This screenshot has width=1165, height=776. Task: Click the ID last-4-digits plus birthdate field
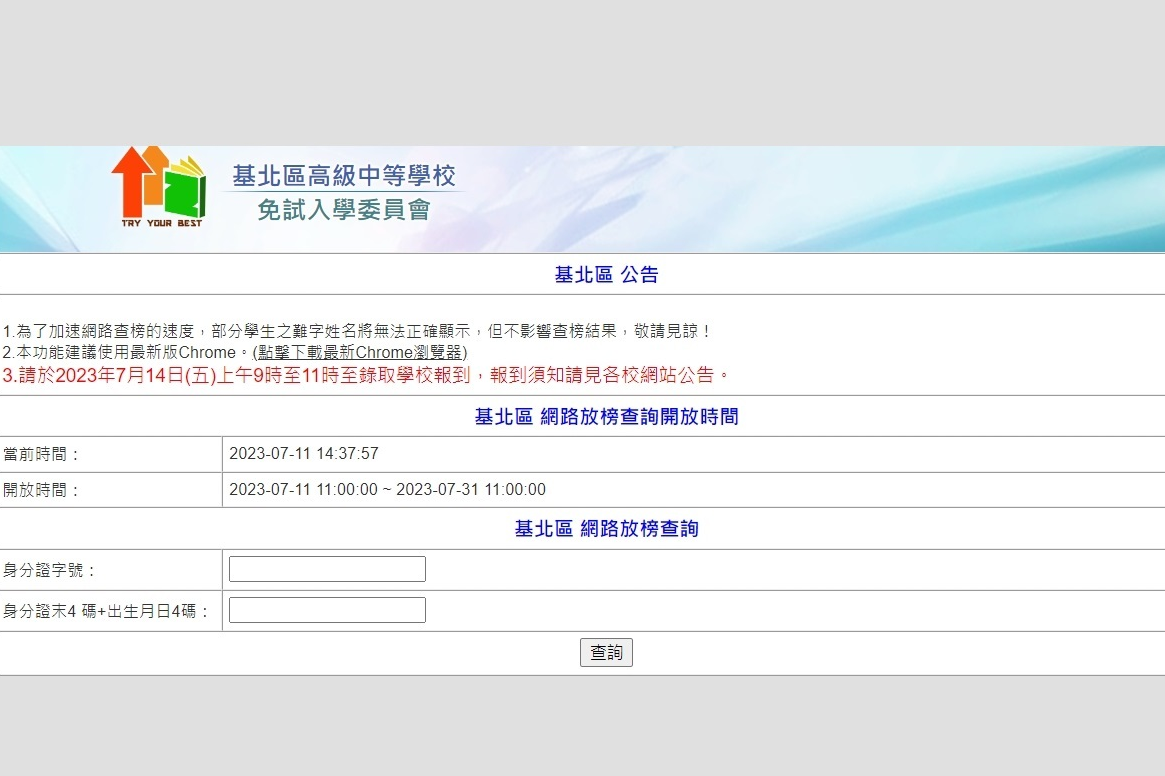click(x=326, y=609)
